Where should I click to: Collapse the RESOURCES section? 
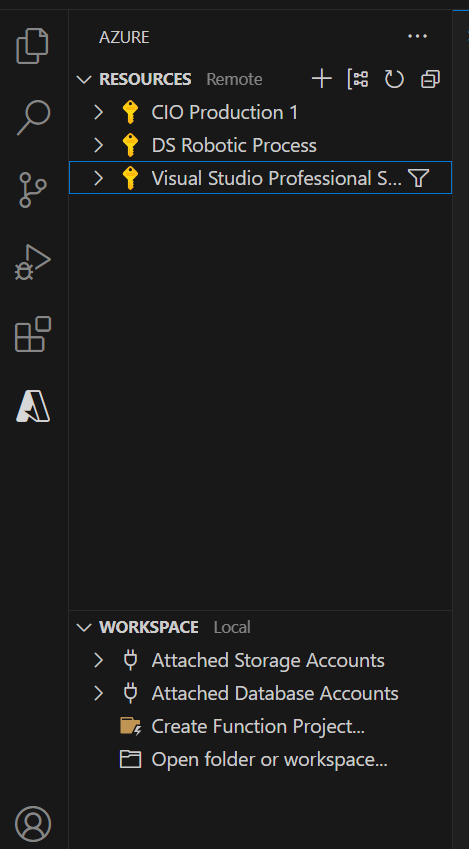[84, 80]
